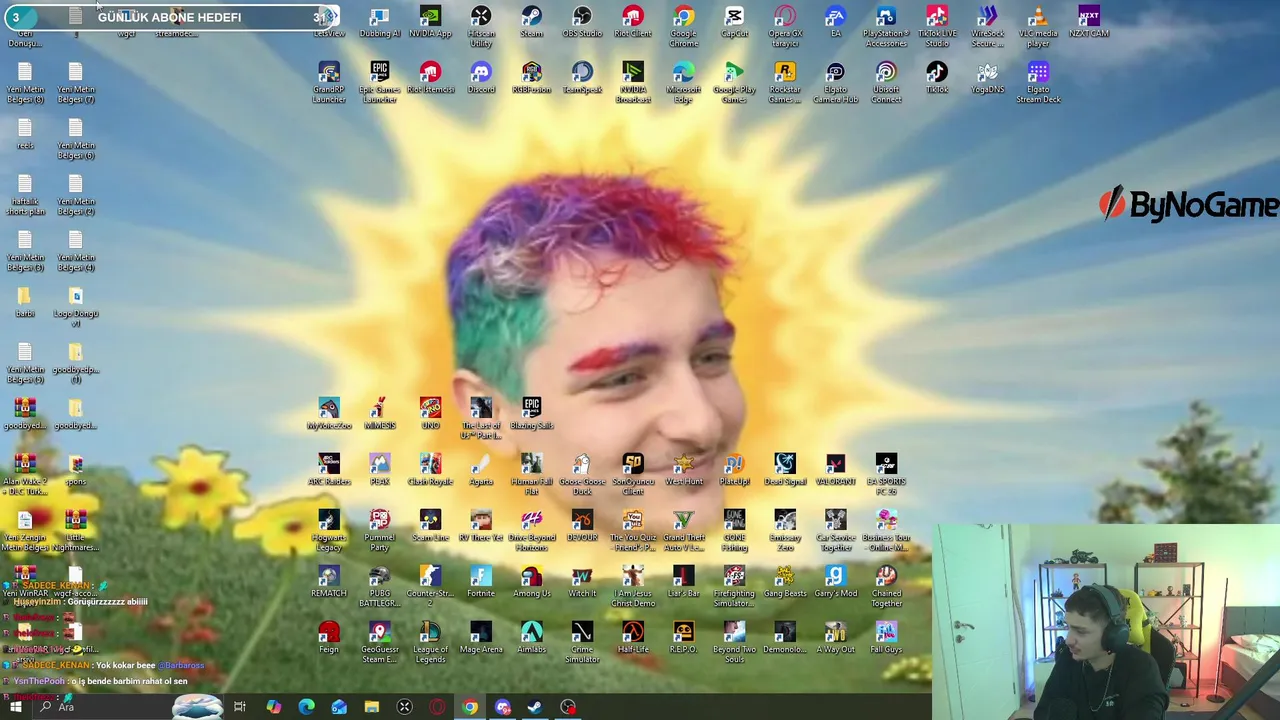Launch EA SPORTS FC 26 shortcut
The width and height of the screenshot is (1280, 720).
tap(886, 474)
